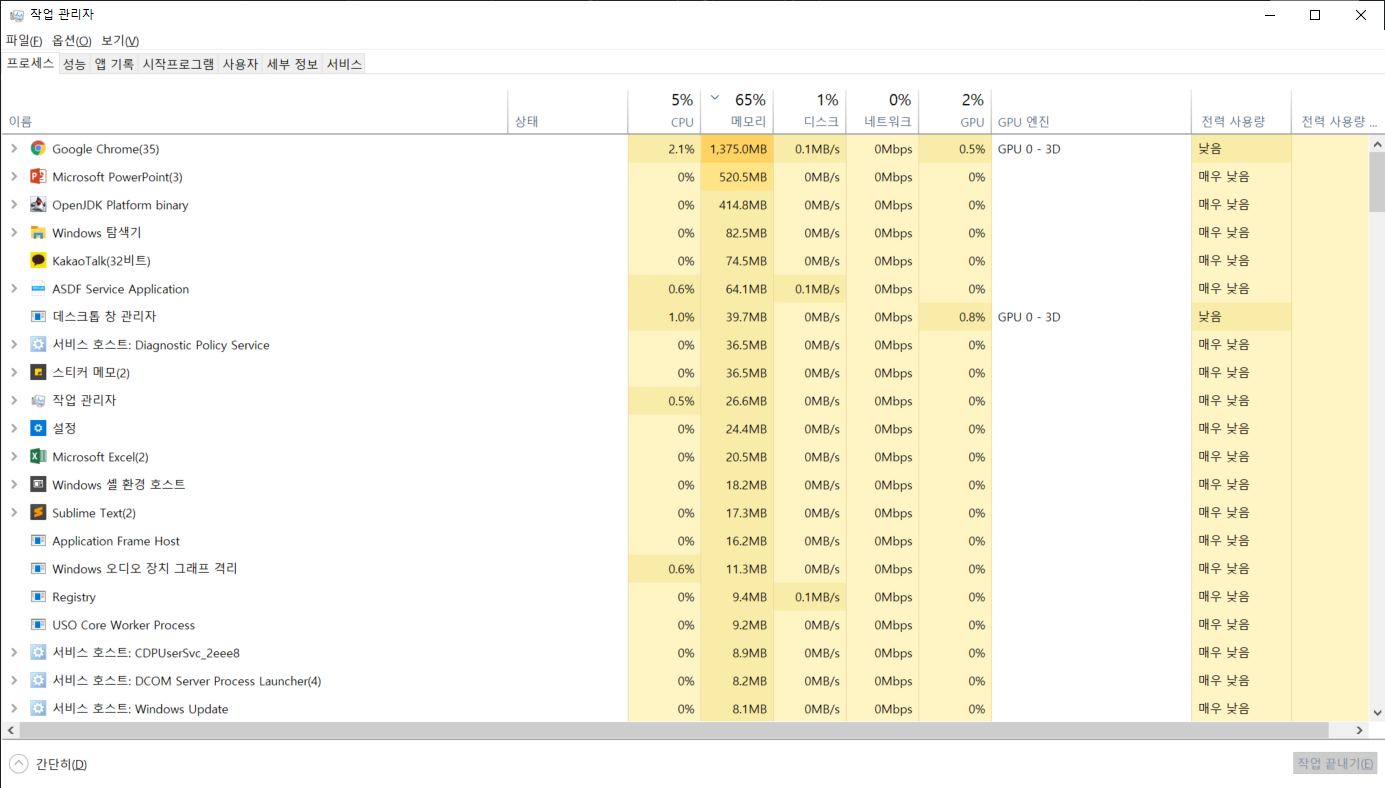Switch to the 사용자 tab
1385x788 pixels.
pos(240,64)
